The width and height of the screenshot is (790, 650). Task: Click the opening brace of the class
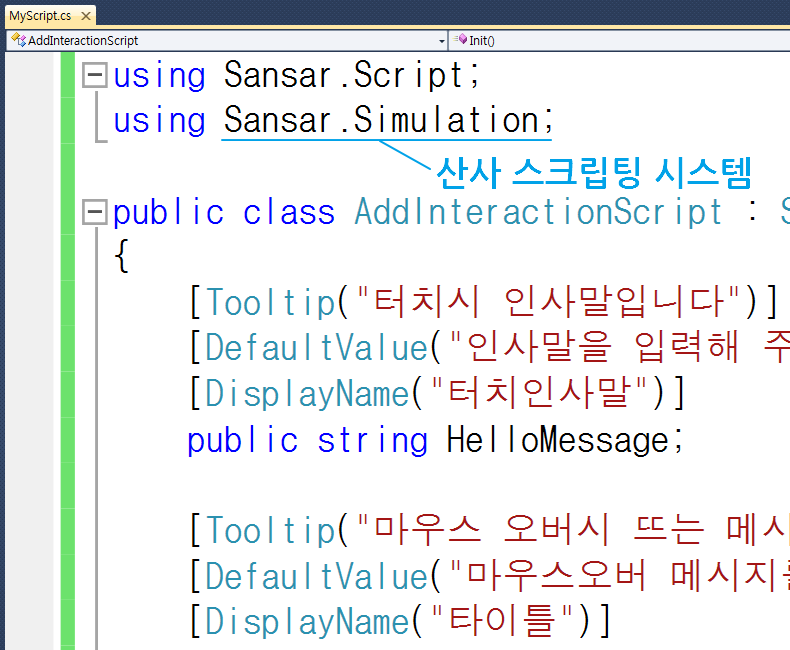[x=122, y=256]
